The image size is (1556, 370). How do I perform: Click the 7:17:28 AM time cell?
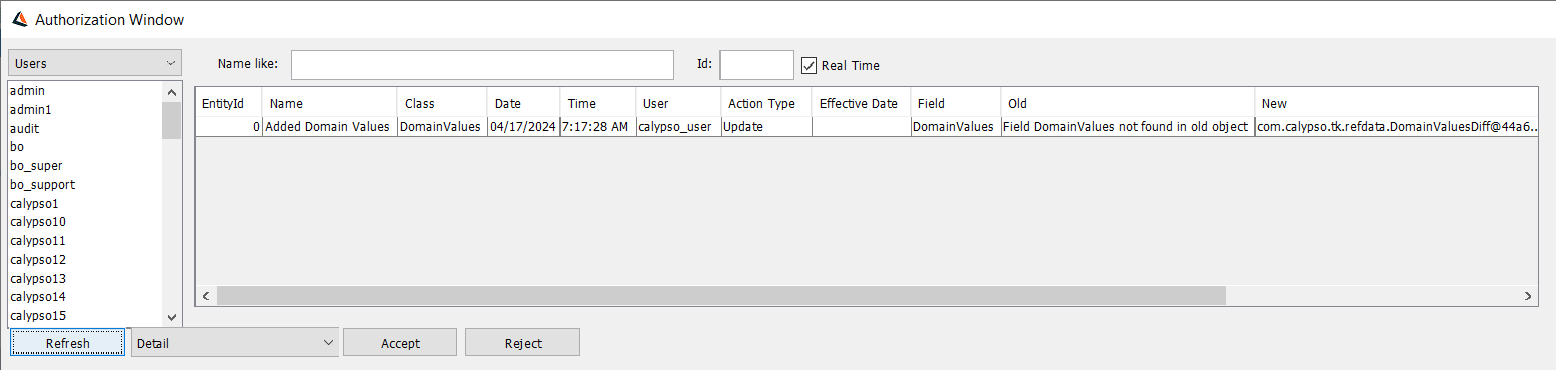click(598, 127)
